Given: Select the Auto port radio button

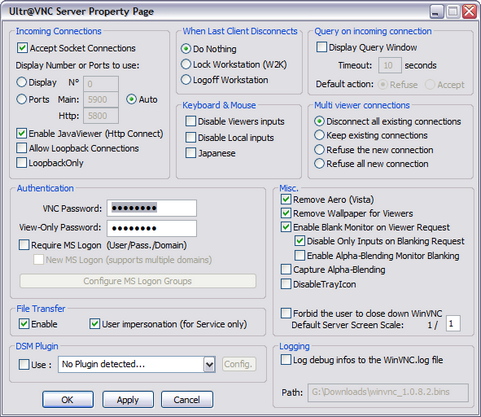Looking at the screenshot, I should 131,99.
